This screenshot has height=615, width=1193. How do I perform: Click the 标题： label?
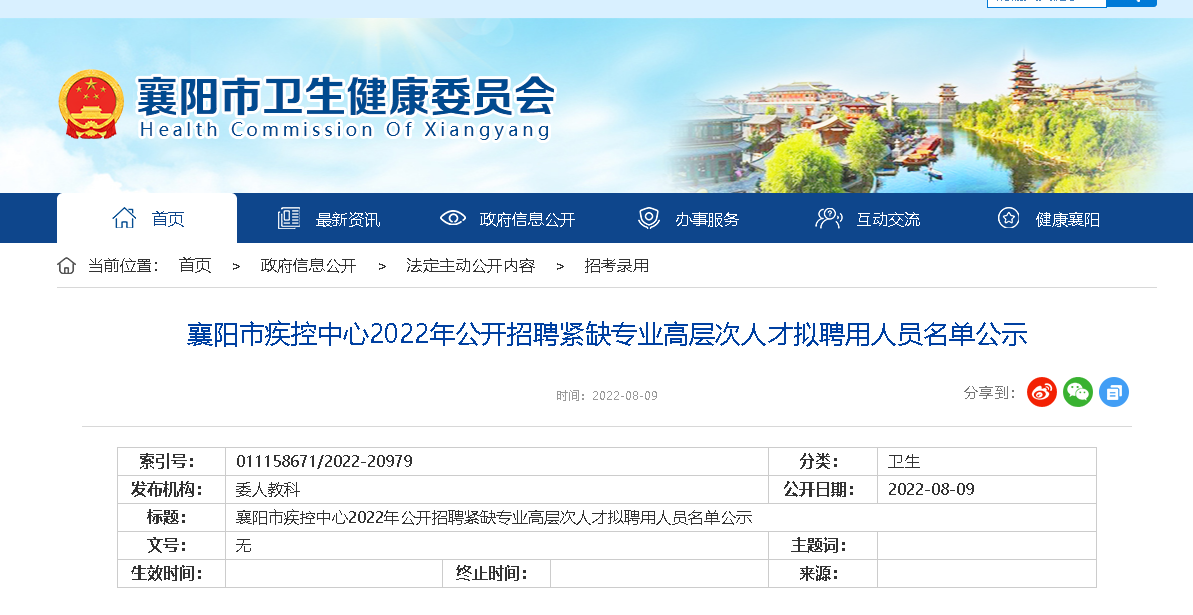167,518
